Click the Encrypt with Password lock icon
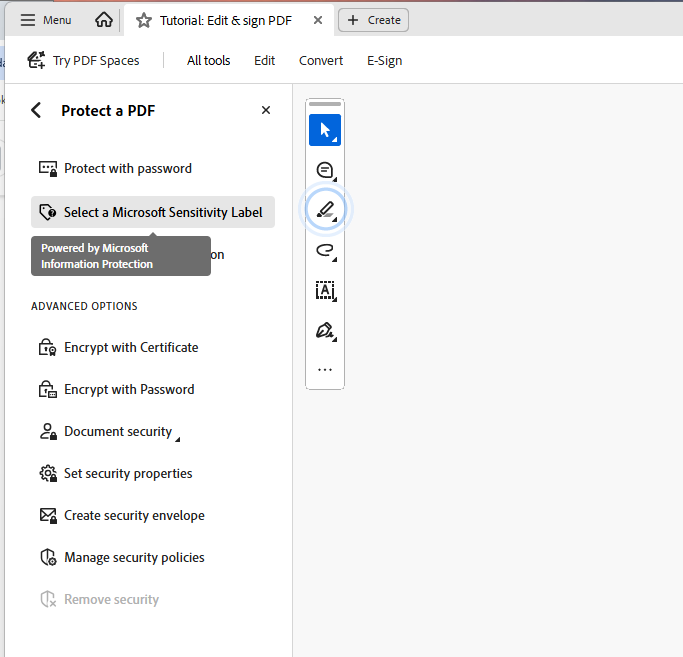Viewport: 683px width, 657px height. (x=47, y=389)
